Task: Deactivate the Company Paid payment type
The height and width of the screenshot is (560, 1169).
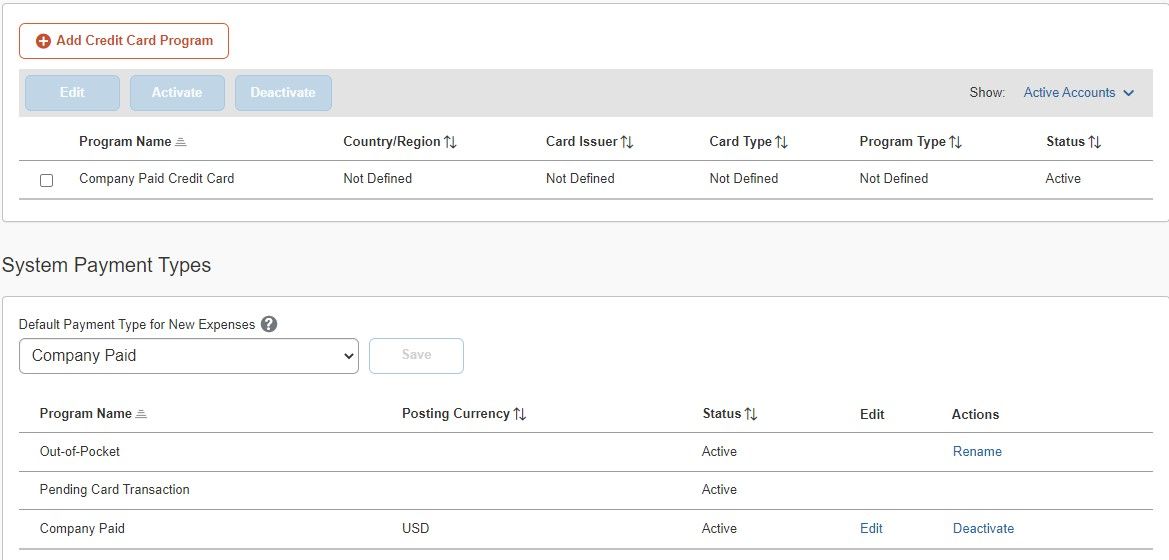Action: pos(983,529)
